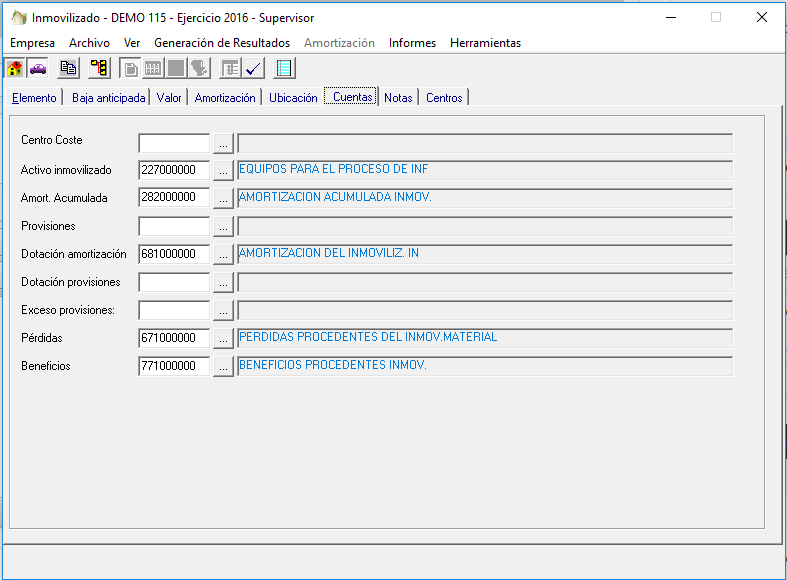Viewport: 787px width, 580px height.
Task: Click the Exceso provisiones code field
Action: click(174, 311)
